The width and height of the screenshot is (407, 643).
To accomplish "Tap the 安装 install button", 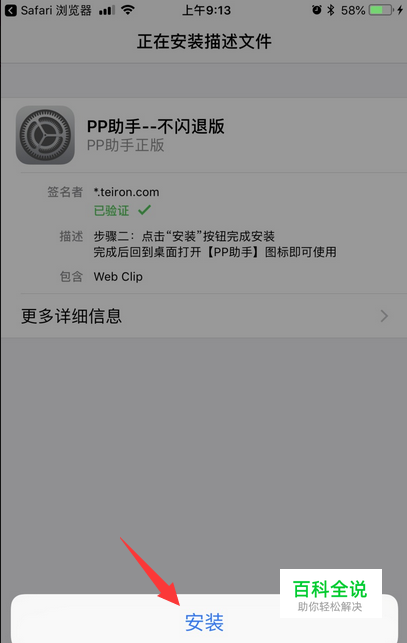I will tap(204, 622).
